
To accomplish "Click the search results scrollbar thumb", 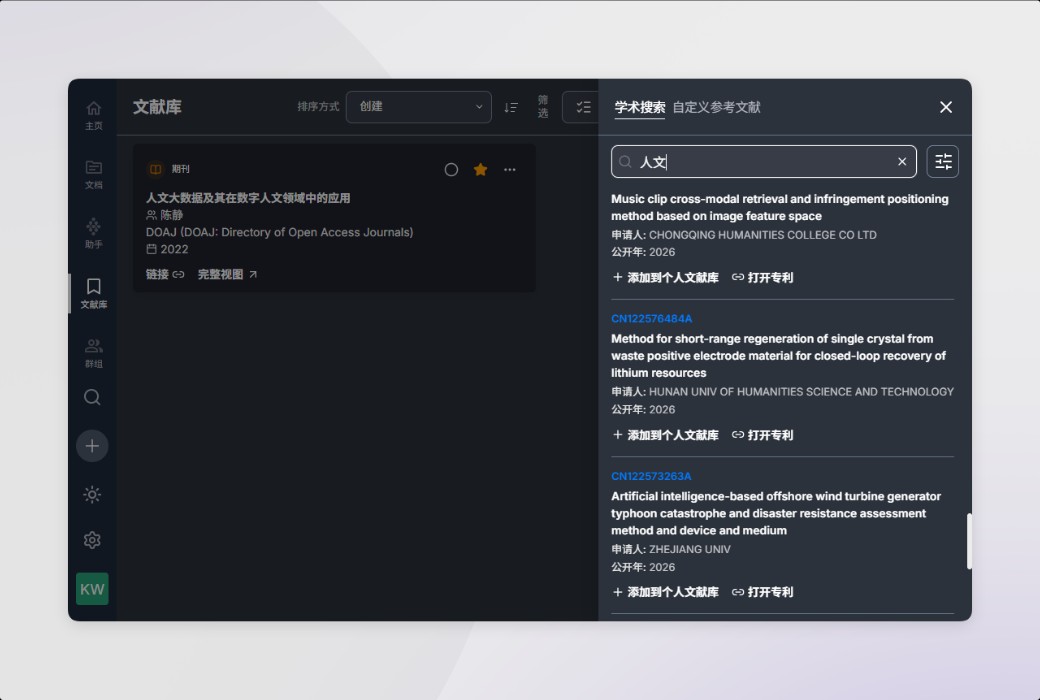I will point(968,541).
